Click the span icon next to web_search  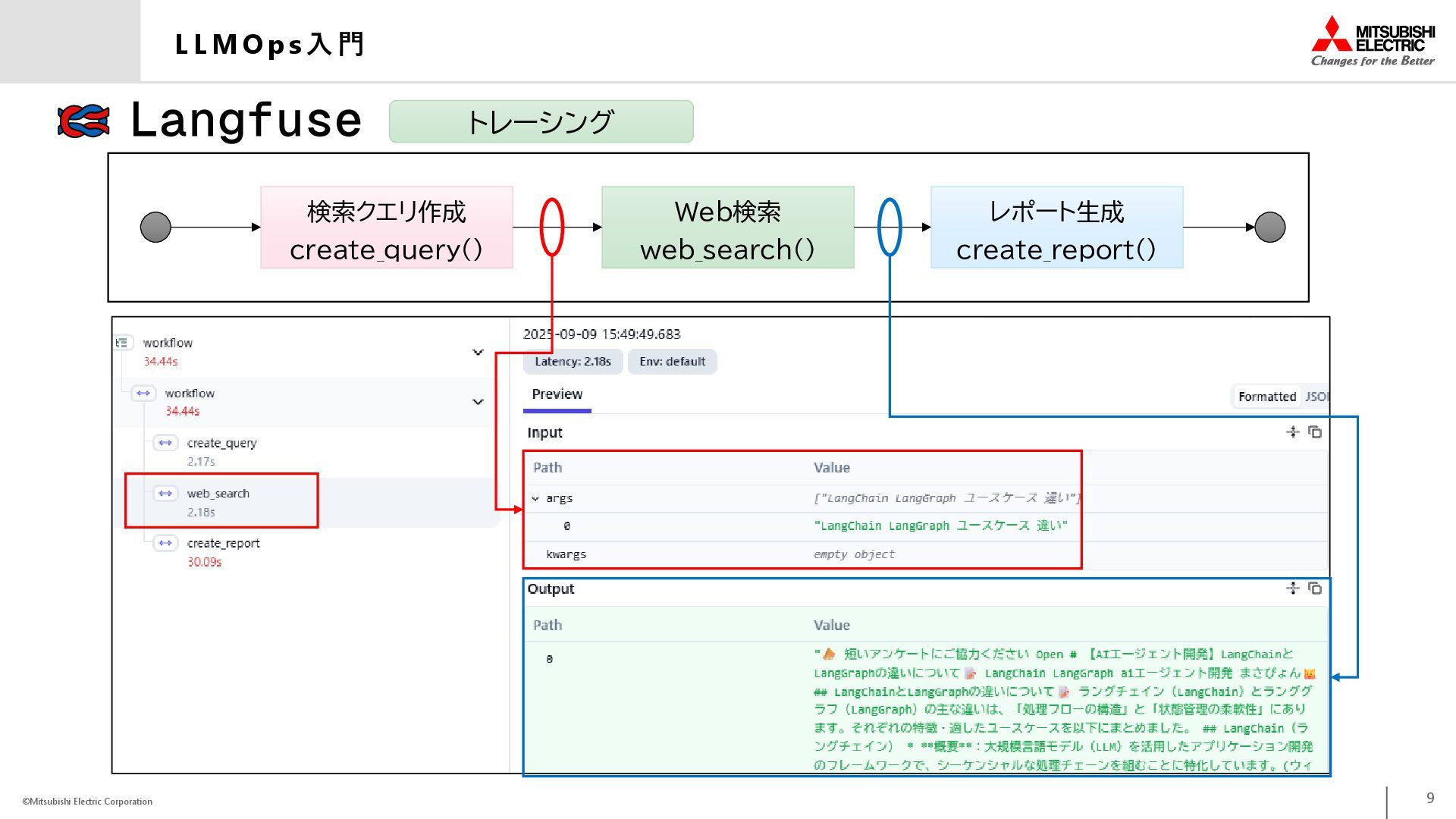165,494
